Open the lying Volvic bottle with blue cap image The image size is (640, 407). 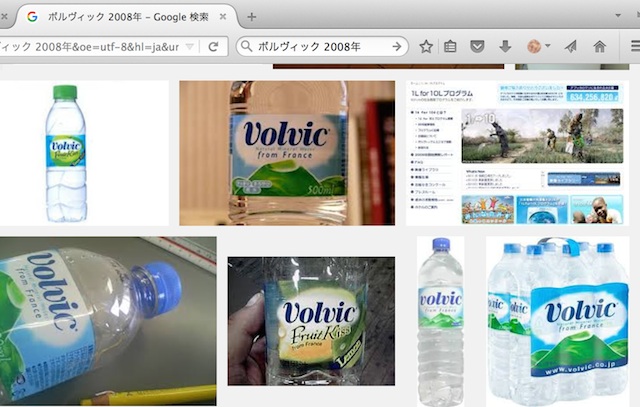[108, 321]
